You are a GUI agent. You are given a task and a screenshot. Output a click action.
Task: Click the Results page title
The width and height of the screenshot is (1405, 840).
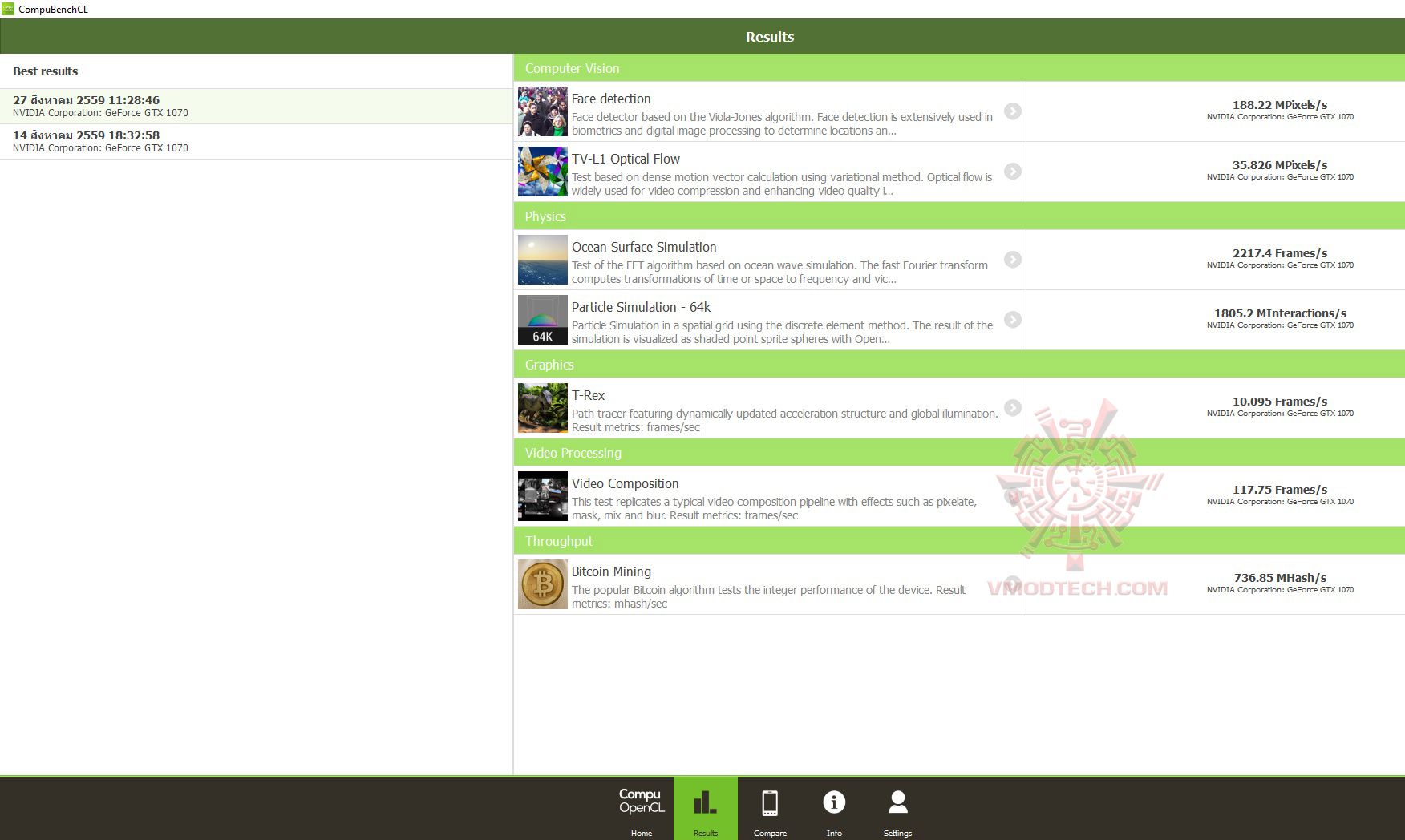(x=770, y=37)
